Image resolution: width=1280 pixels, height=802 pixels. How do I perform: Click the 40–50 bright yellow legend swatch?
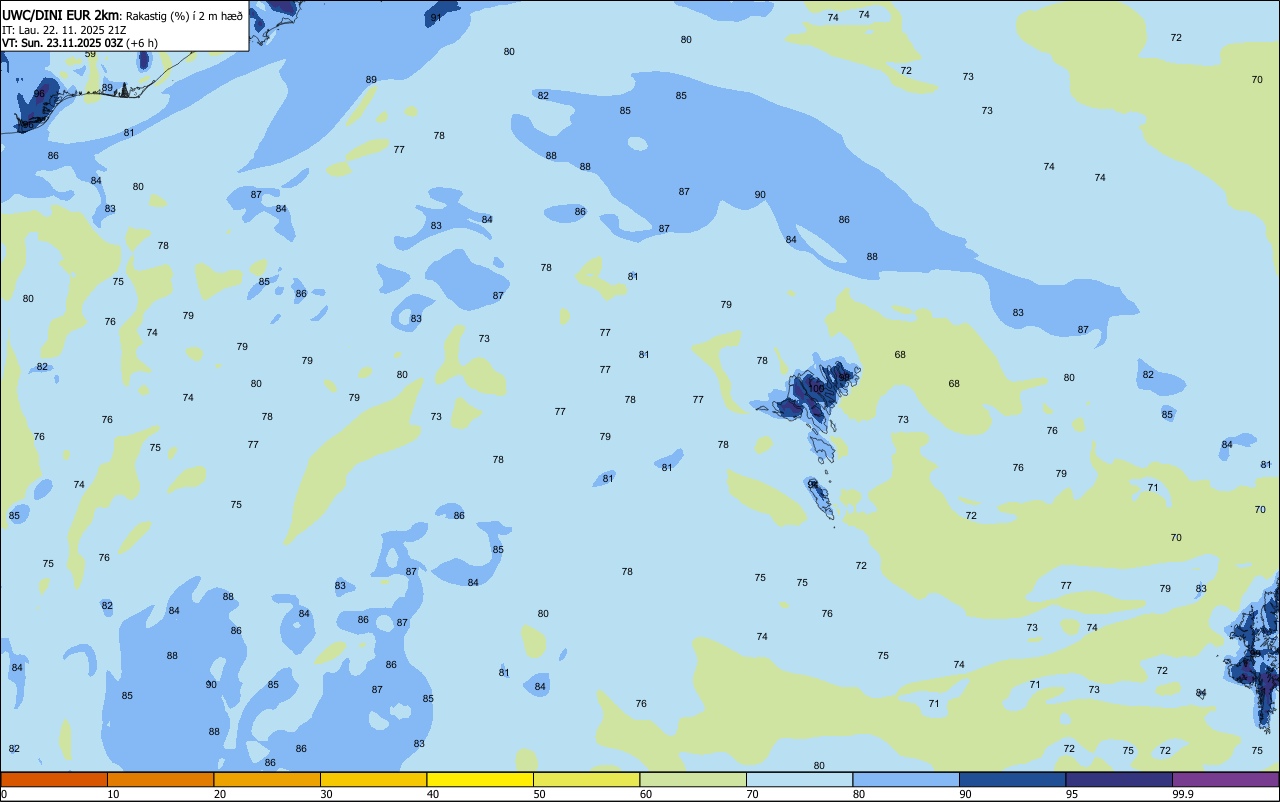(480, 779)
